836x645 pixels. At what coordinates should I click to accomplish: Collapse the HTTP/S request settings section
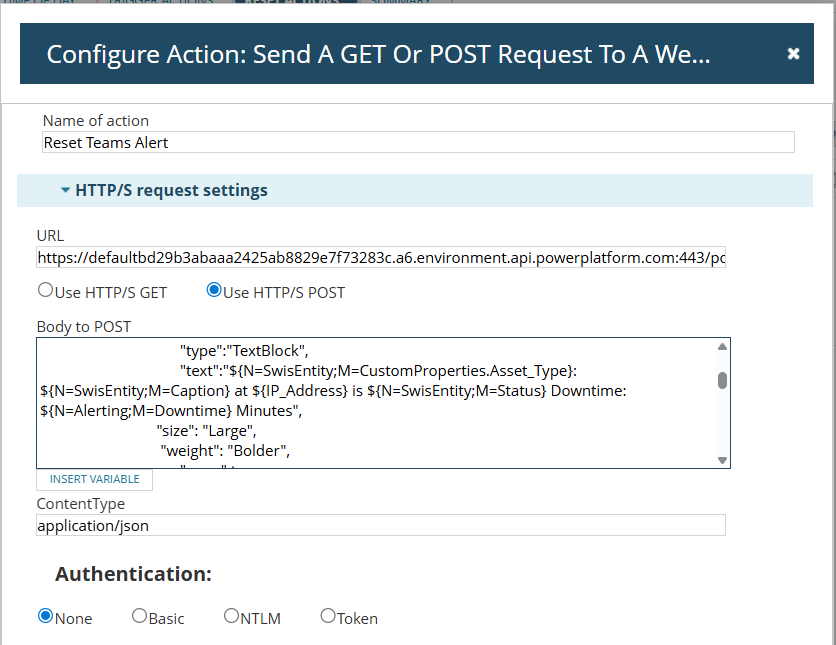66,190
